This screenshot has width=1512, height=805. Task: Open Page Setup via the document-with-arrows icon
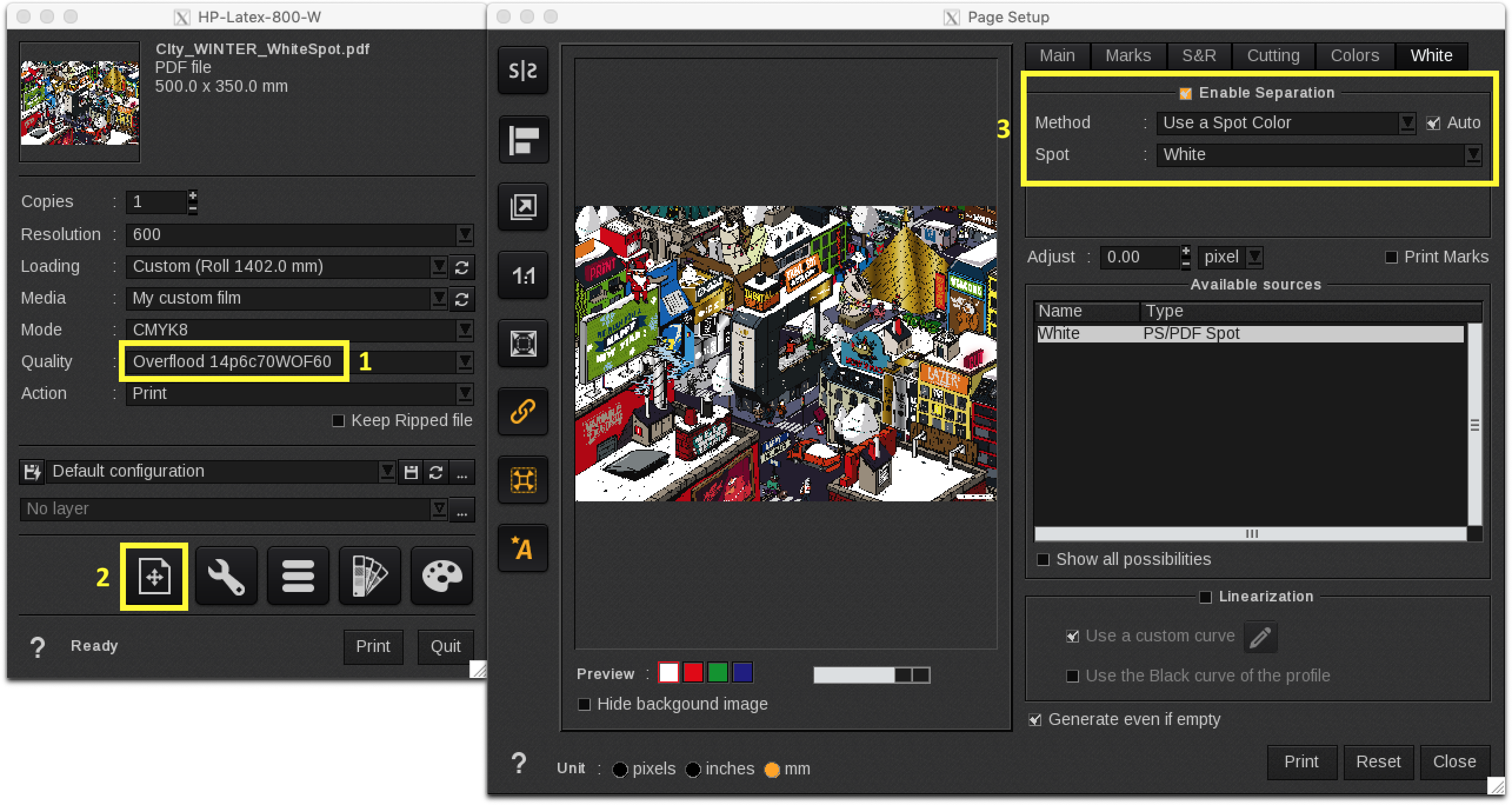[154, 576]
